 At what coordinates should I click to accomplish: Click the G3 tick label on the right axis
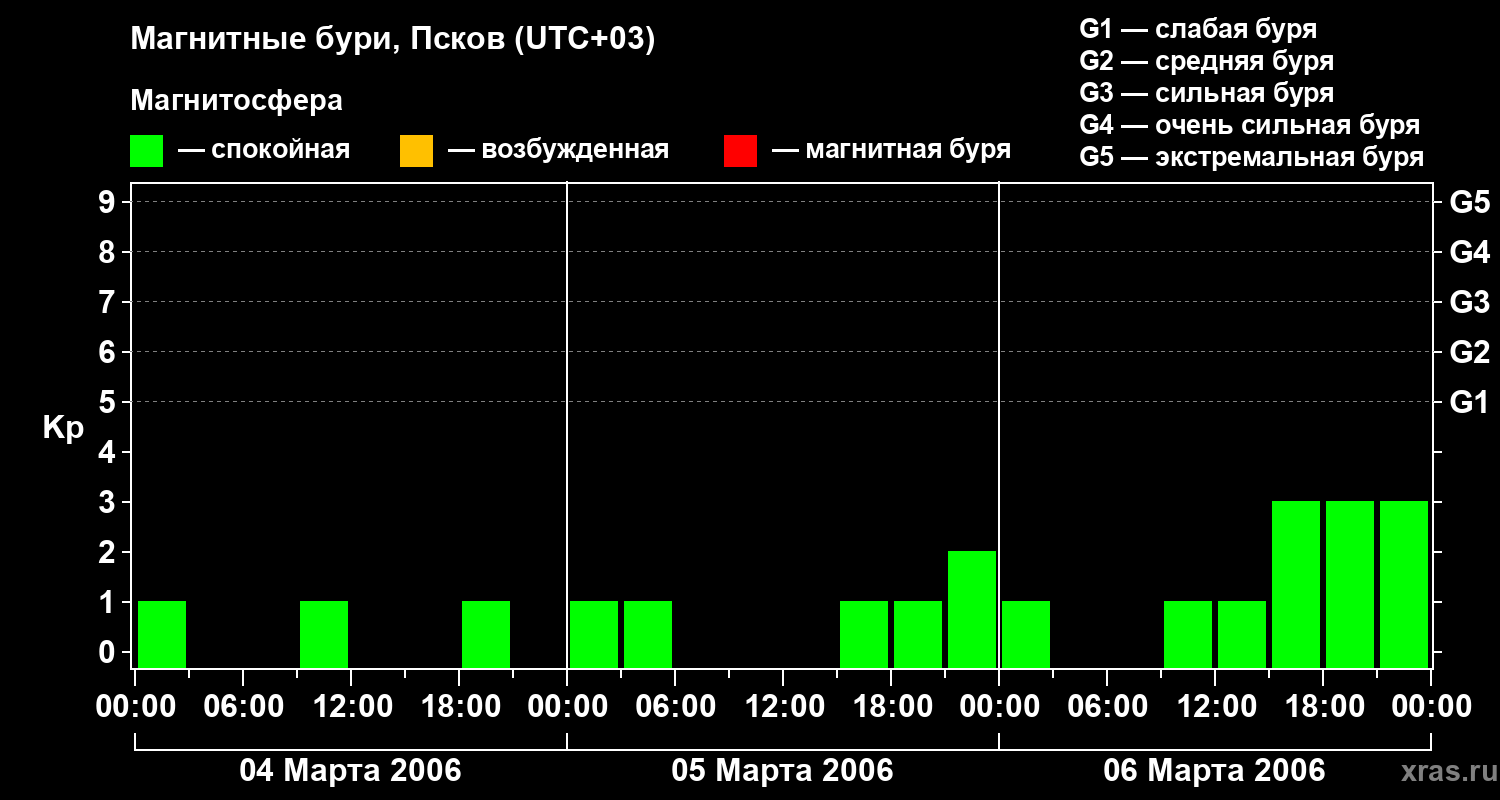pyautogui.click(x=1470, y=302)
